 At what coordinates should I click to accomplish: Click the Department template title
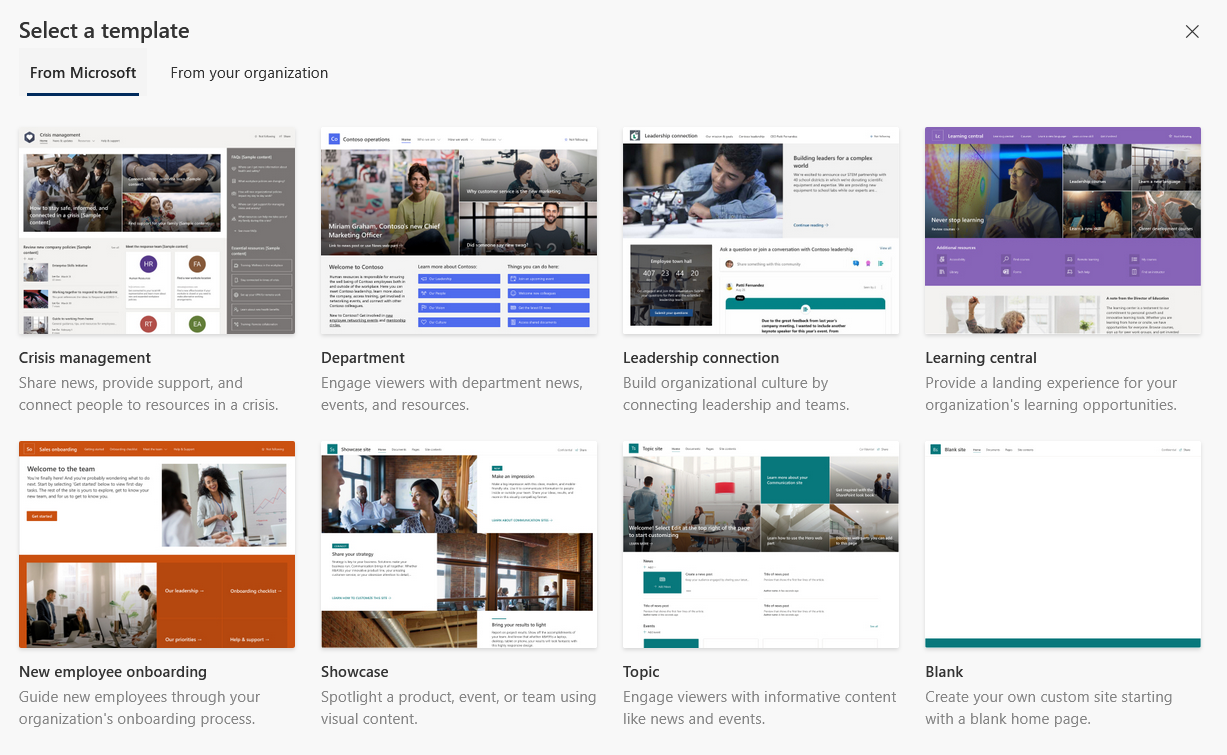[x=363, y=358]
